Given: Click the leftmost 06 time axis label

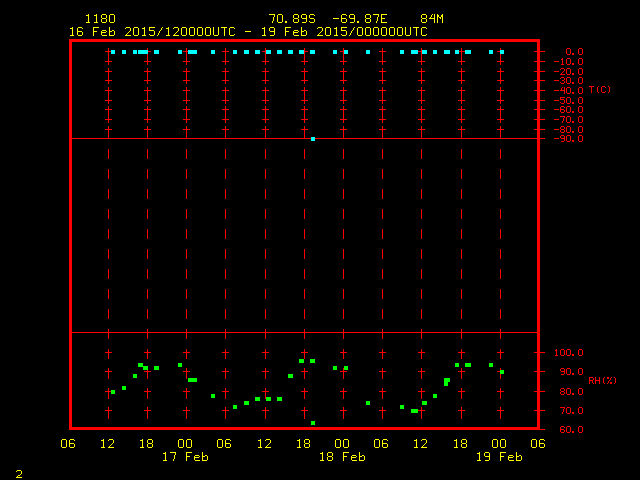Looking at the screenshot, I should click(68, 443).
